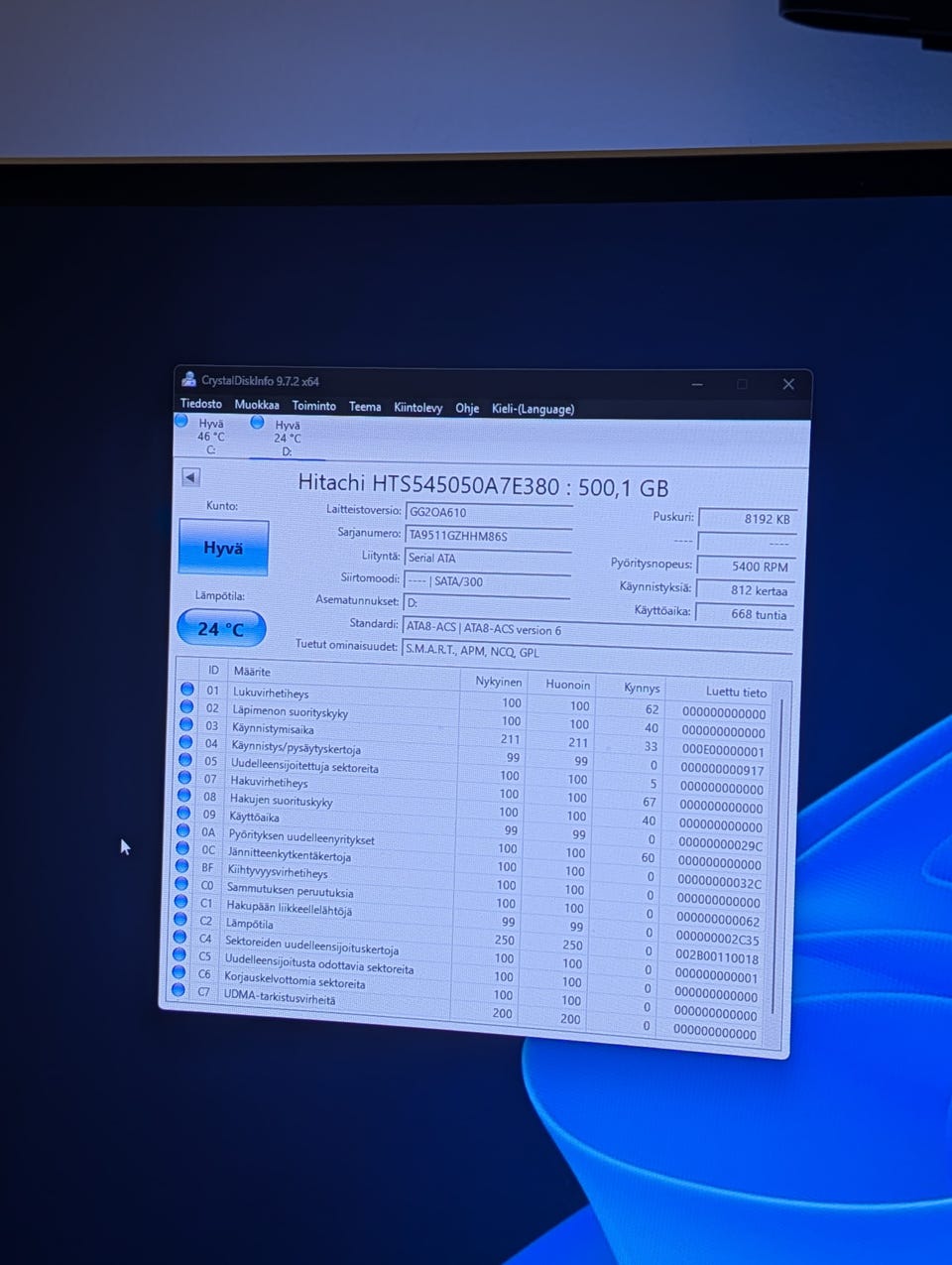Image resolution: width=952 pixels, height=1265 pixels.
Task: Click the Siirtomoodi field SATA/300
Action: pos(487,582)
